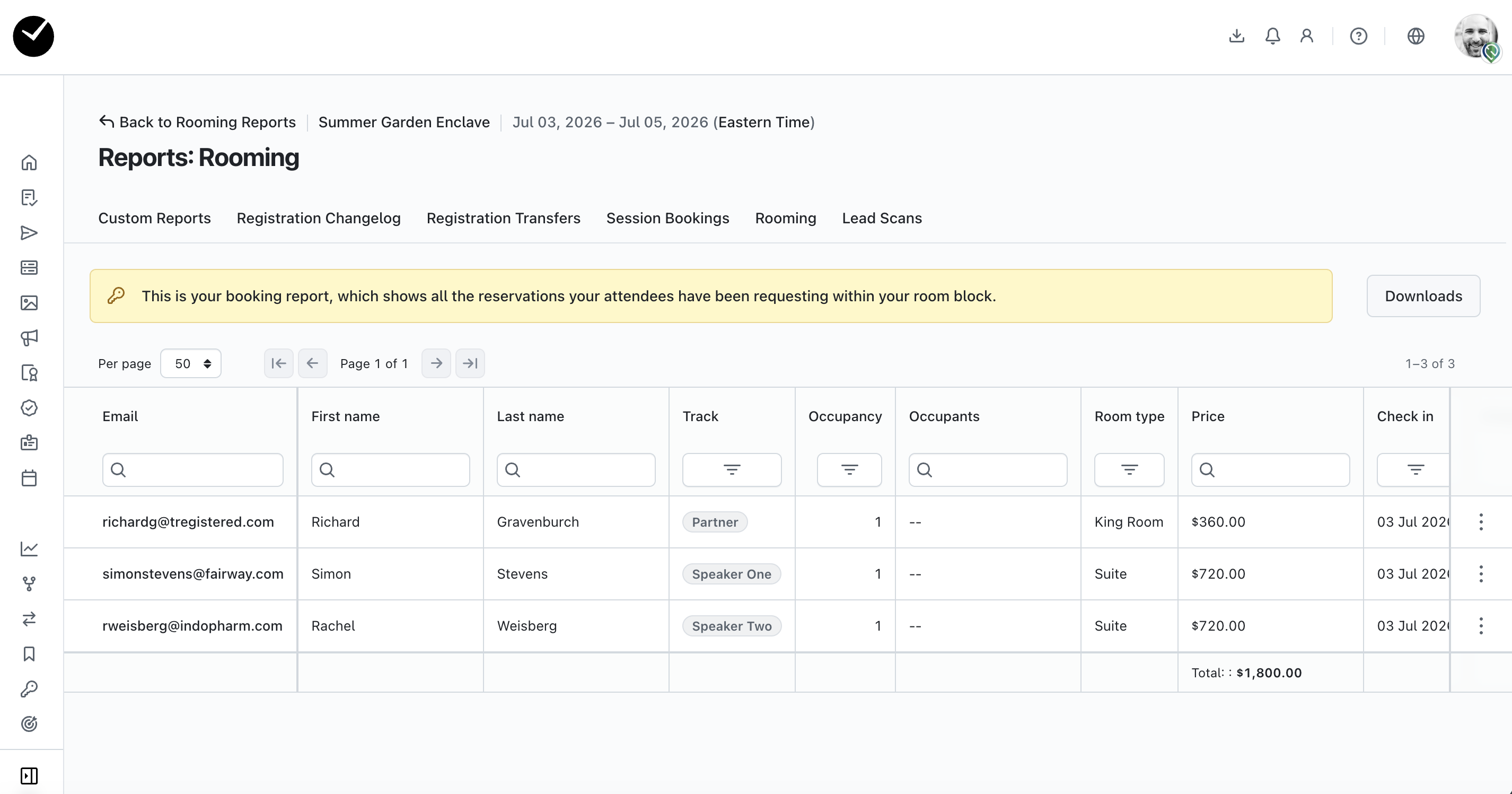Switch to the Session Bookings tab
This screenshot has height=794, width=1512.
point(667,219)
